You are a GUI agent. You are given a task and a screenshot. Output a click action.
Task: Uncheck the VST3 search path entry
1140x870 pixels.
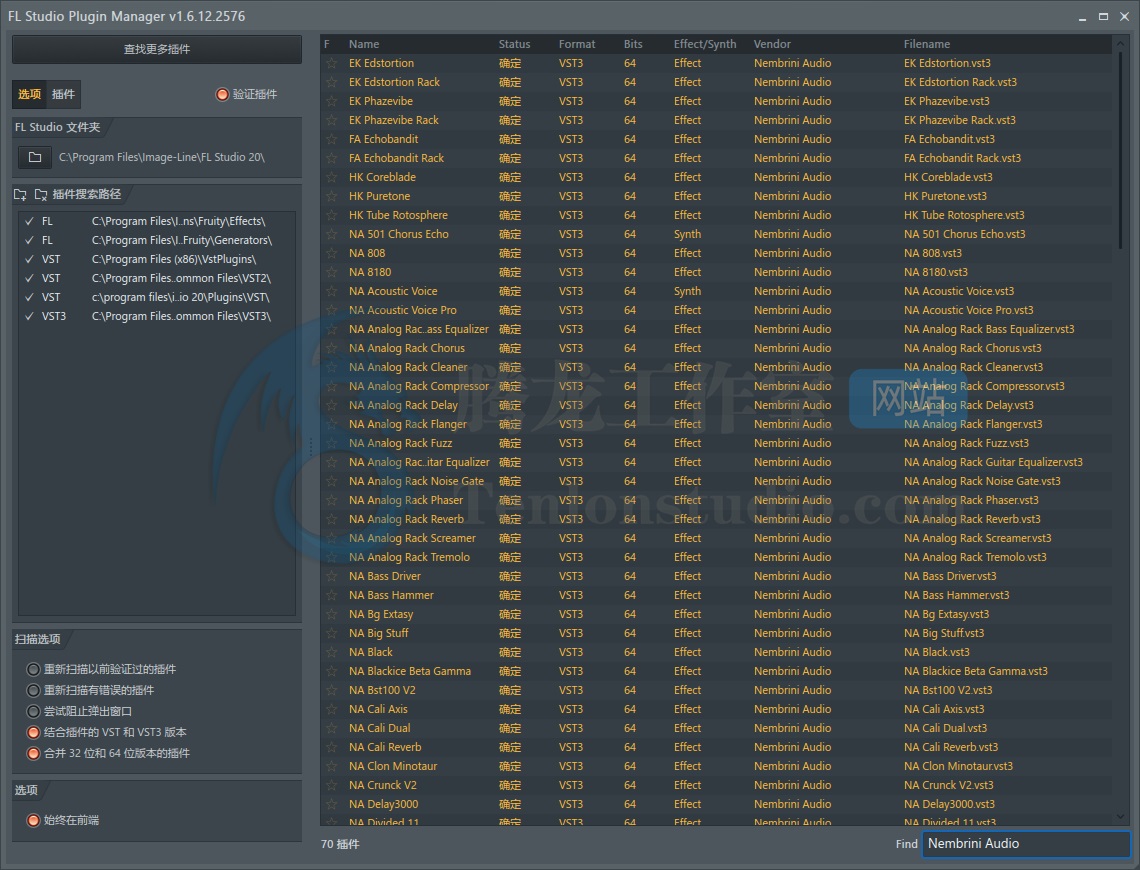coord(27,316)
